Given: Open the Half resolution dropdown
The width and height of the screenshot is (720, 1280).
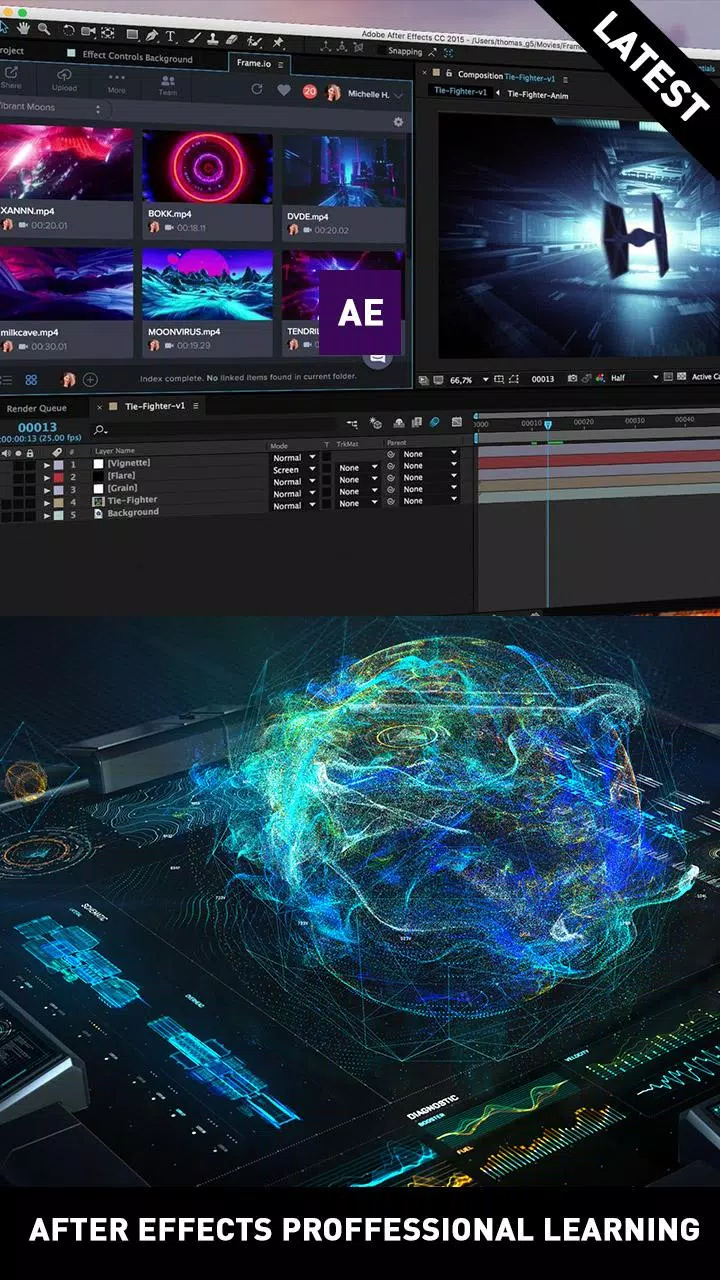Looking at the screenshot, I should (635, 379).
